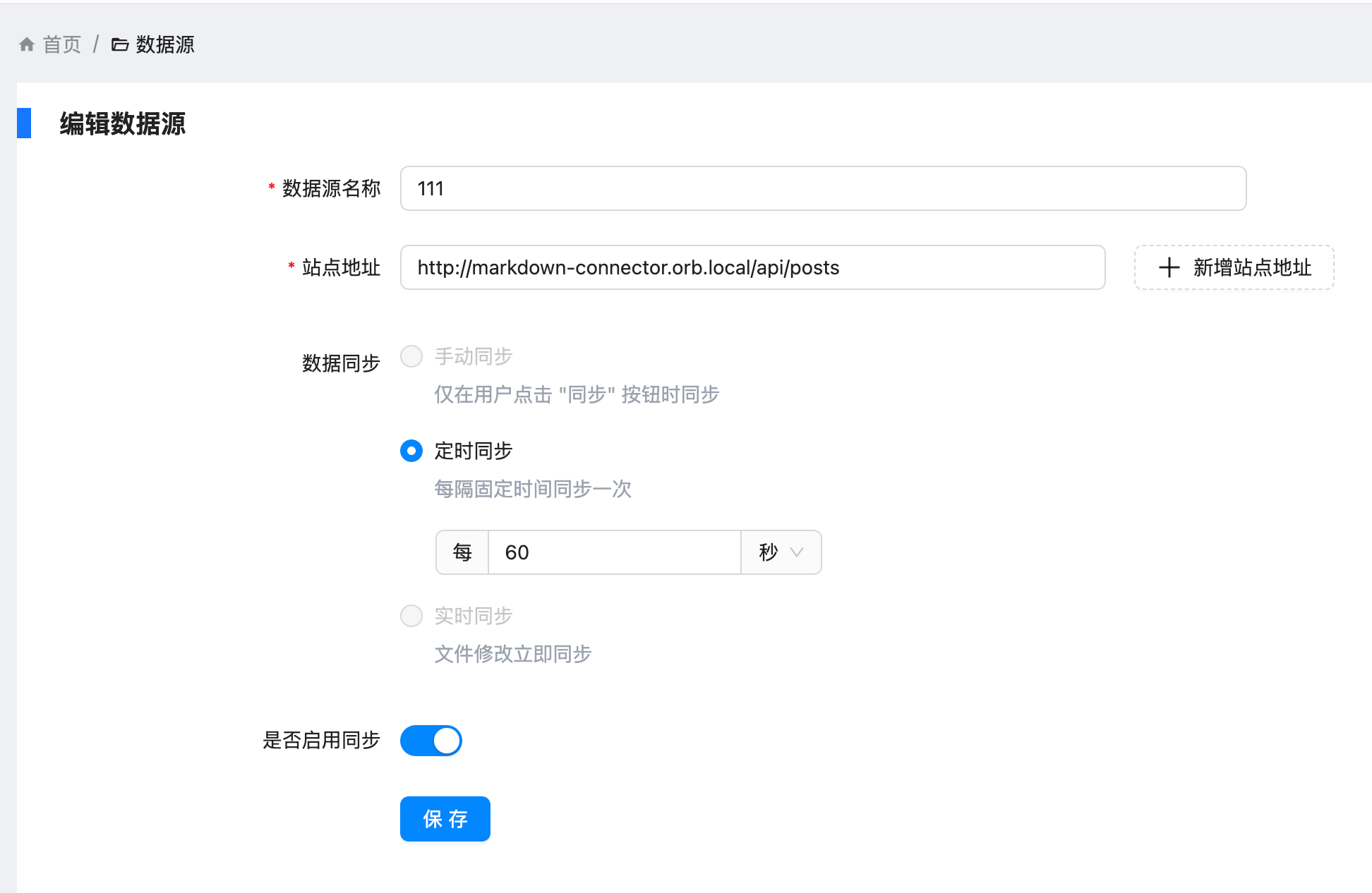Click the sync interval field showing 60

pos(614,552)
